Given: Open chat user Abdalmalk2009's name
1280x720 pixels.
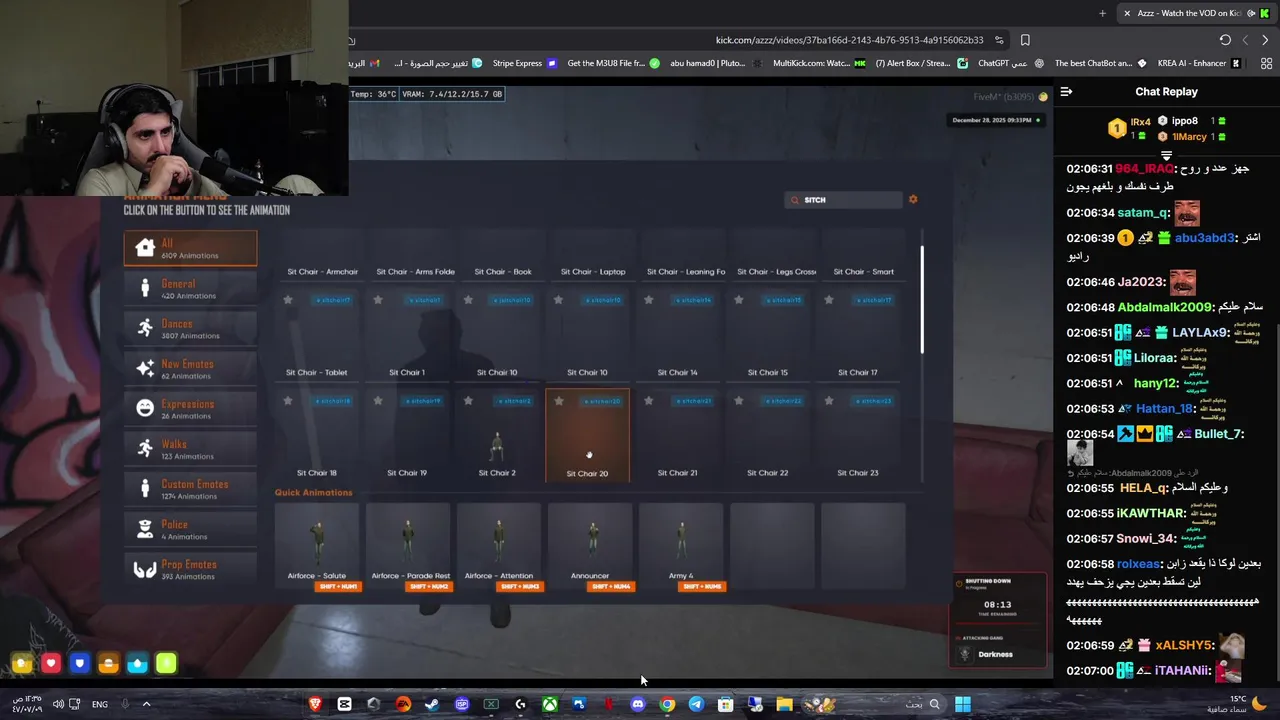Looking at the screenshot, I should click(x=1164, y=307).
